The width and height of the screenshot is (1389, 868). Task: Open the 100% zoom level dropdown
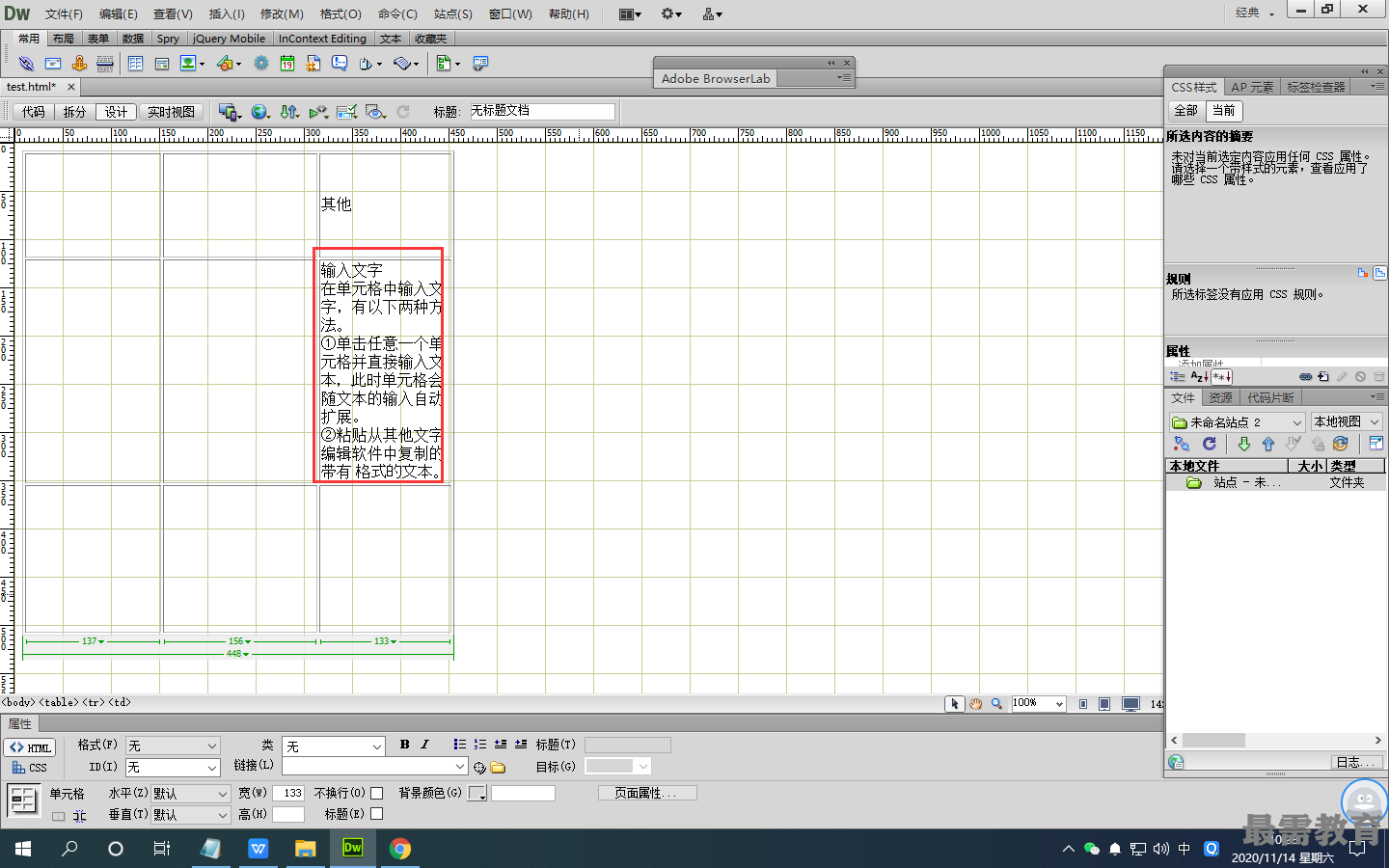[1038, 703]
